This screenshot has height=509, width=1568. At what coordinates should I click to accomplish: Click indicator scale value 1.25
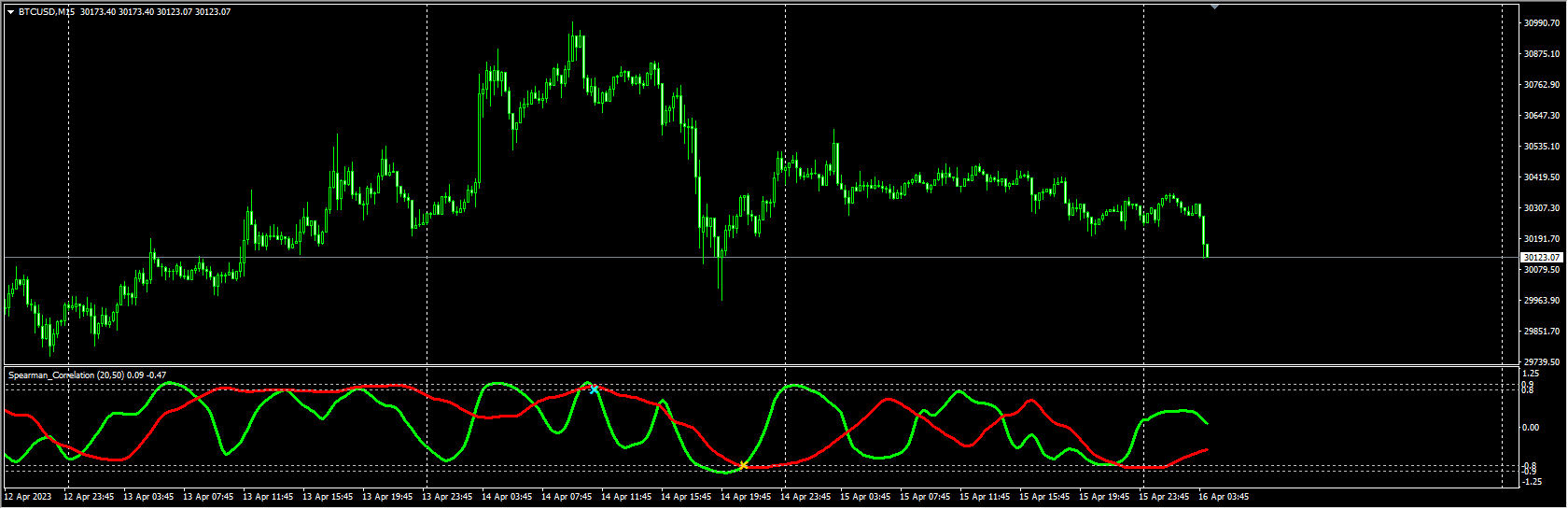point(1531,373)
